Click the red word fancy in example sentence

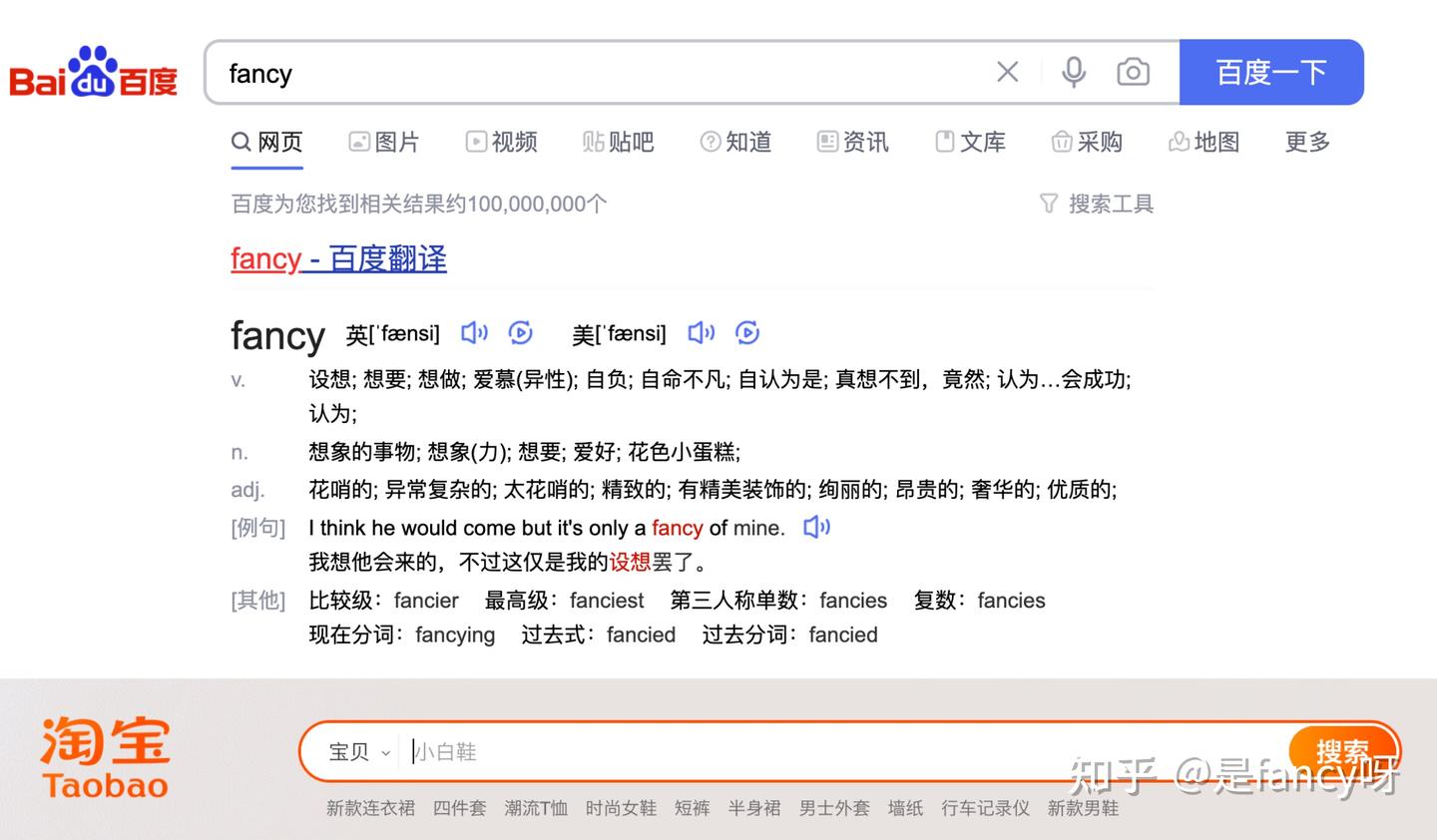pyautogui.click(x=678, y=528)
